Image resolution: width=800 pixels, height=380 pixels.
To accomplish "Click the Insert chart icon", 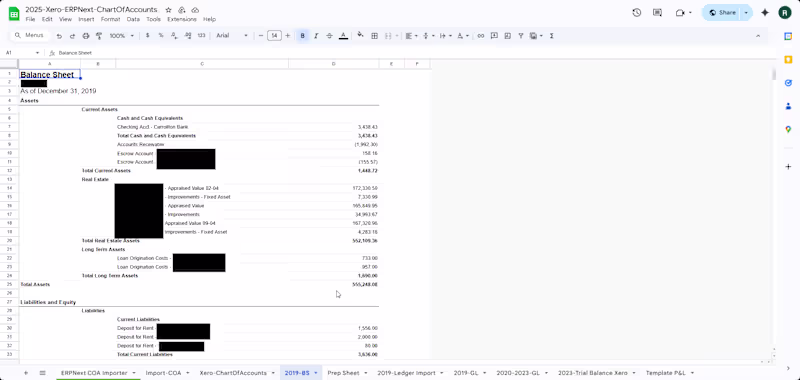I will click(x=507, y=36).
